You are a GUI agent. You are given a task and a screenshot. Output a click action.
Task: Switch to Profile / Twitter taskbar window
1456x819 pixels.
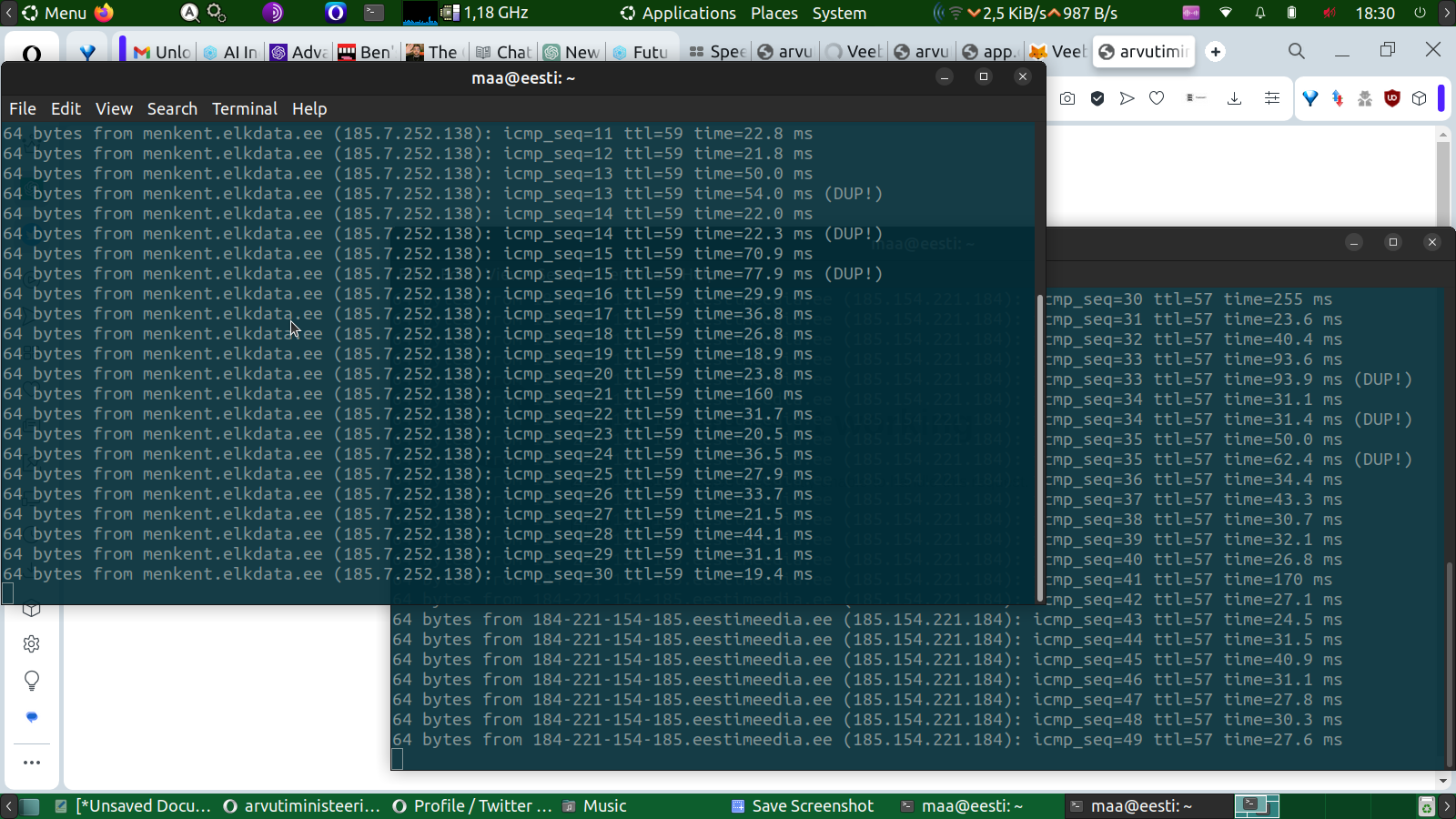pyautogui.click(x=471, y=806)
